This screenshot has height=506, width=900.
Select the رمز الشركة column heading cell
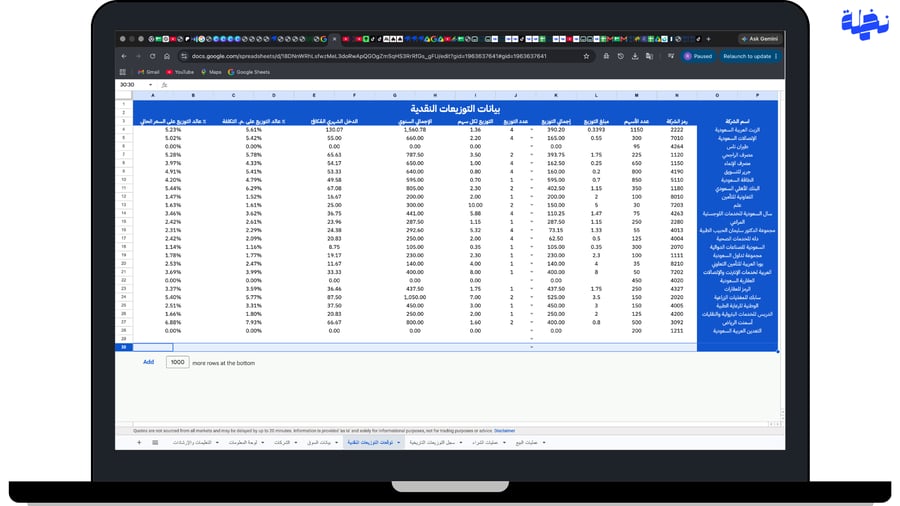[677, 121]
